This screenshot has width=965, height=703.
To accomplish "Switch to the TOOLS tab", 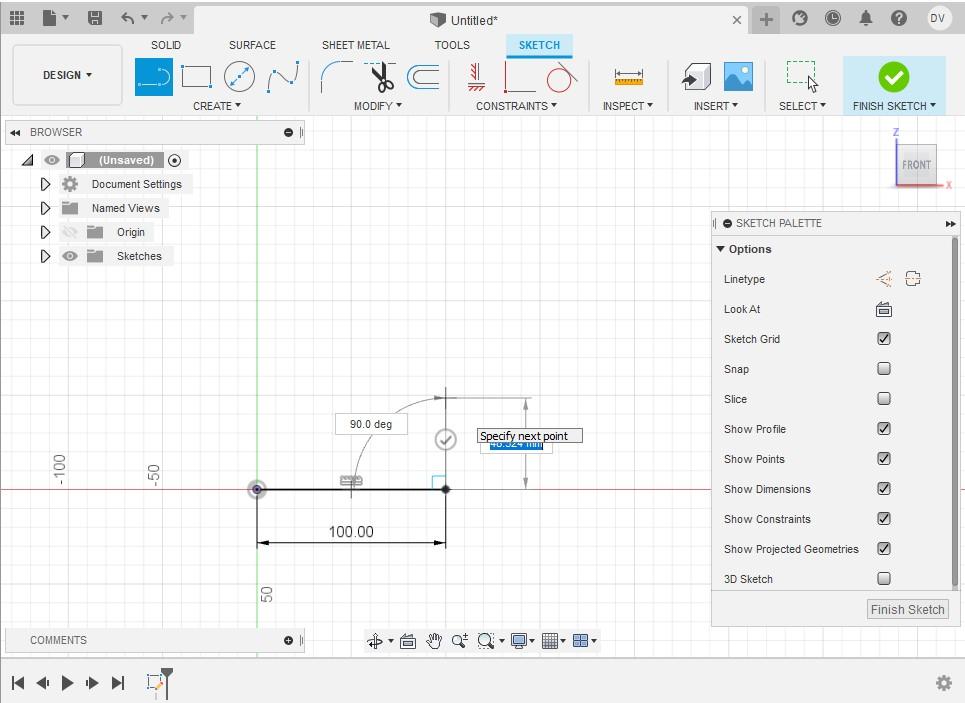I will coord(452,45).
